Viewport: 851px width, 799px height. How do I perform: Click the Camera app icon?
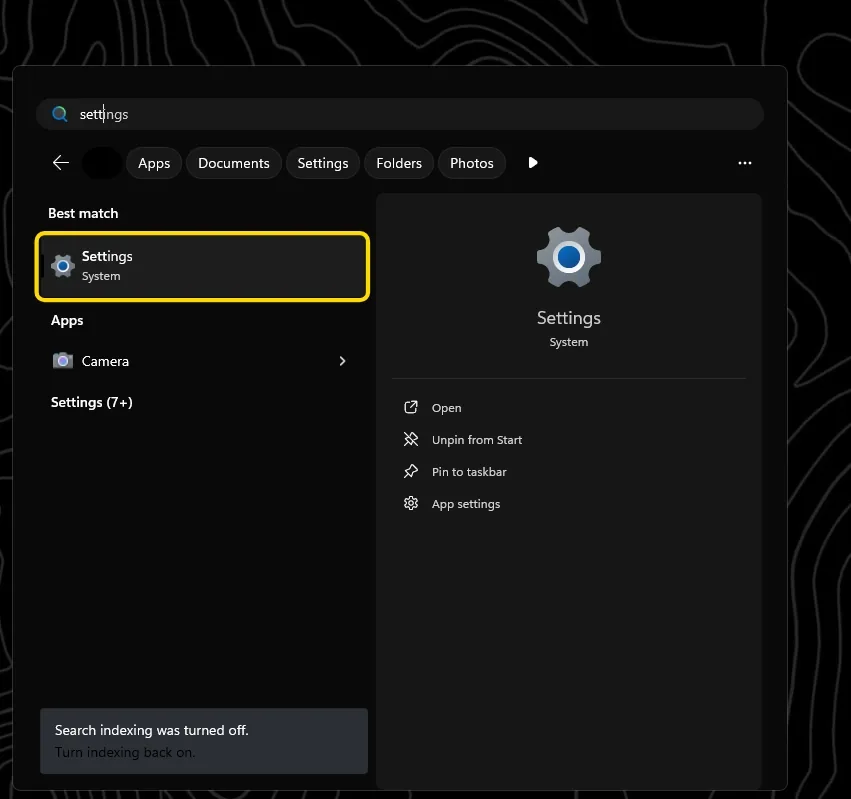tap(63, 360)
